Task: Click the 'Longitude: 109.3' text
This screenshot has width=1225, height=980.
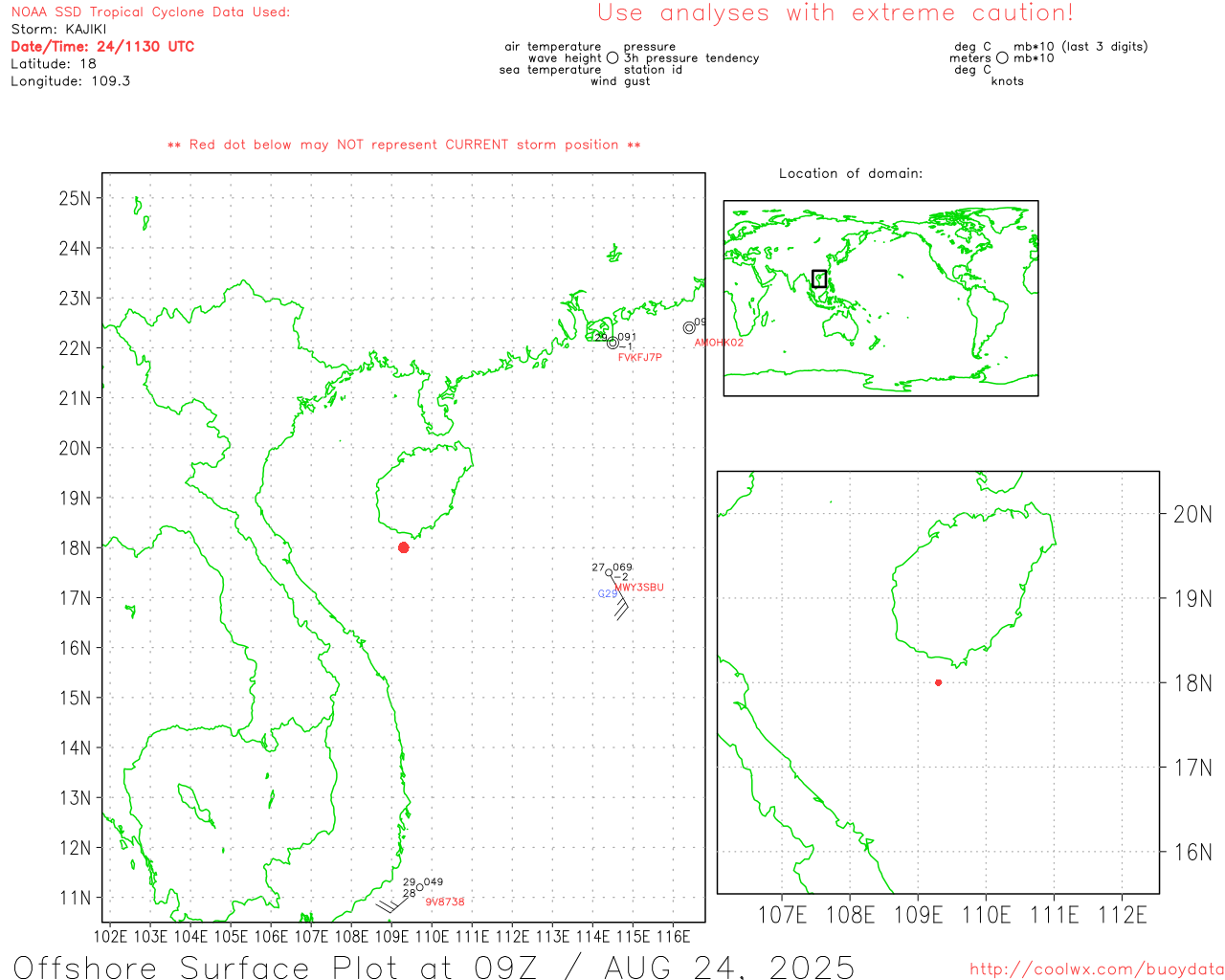Action: coord(71,80)
